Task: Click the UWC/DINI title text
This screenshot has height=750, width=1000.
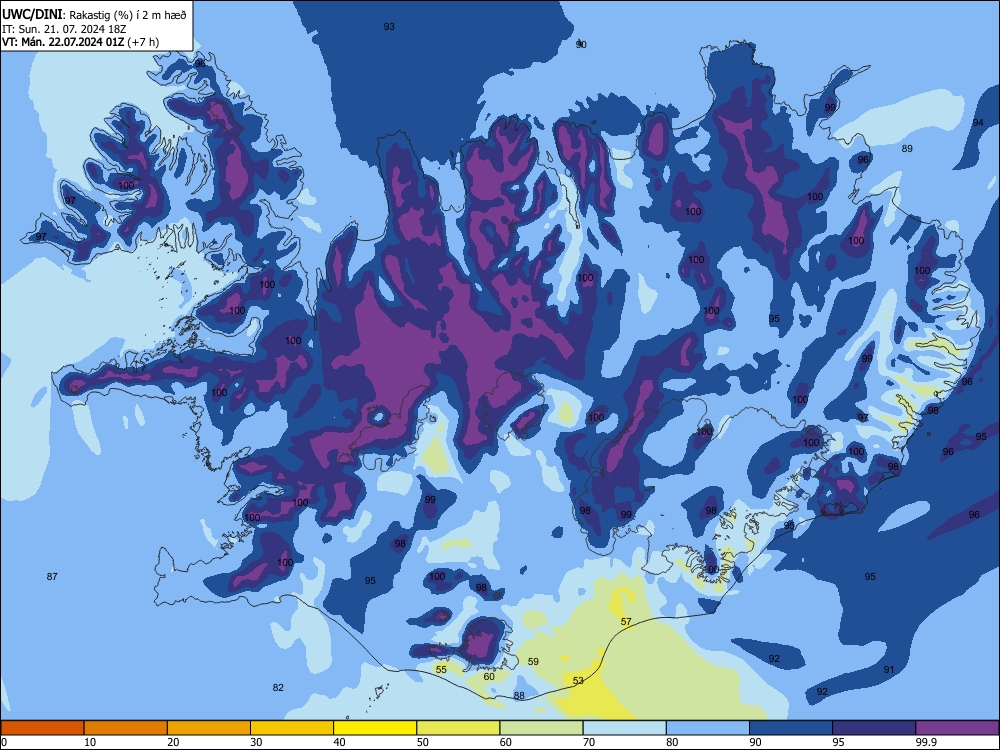Action: (32, 15)
